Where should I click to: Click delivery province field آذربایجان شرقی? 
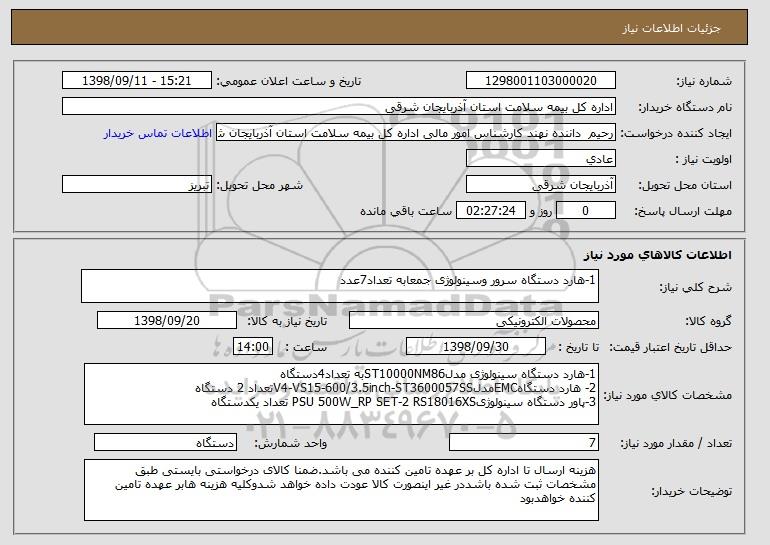(541, 185)
